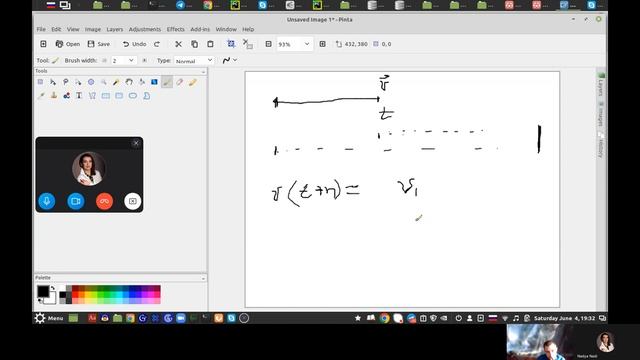
Task: Select the Gradient tool
Action: [154, 82]
